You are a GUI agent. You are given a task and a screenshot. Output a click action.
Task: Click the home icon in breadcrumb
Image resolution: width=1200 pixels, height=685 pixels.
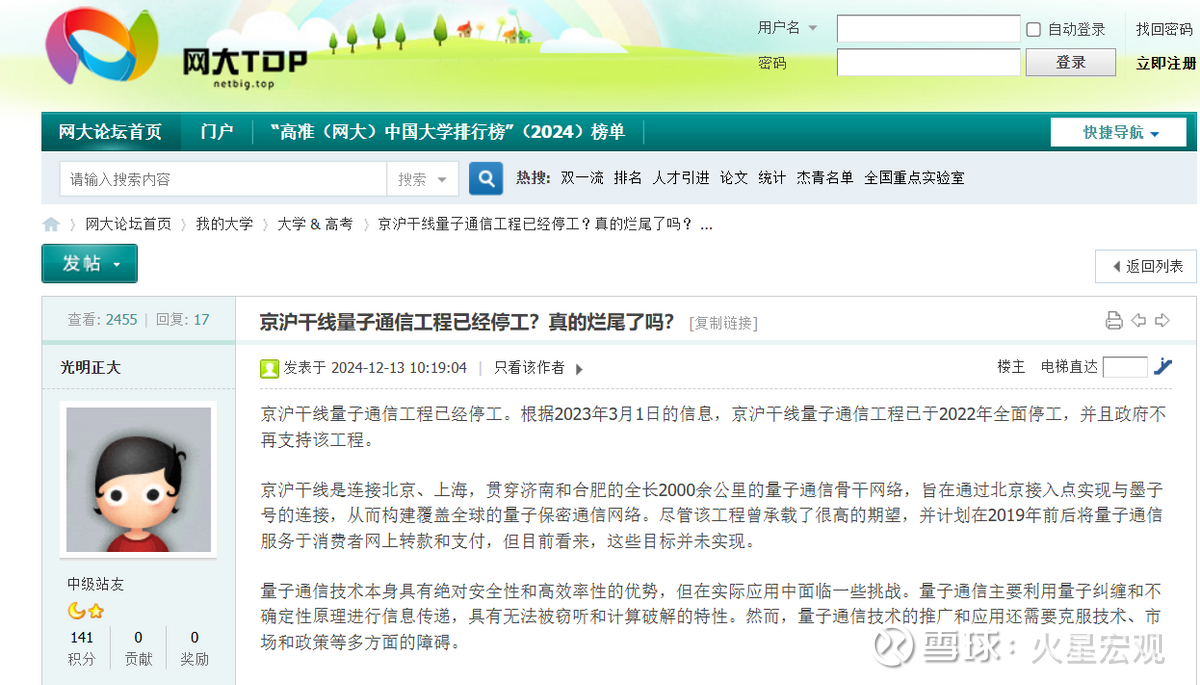[51, 224]
